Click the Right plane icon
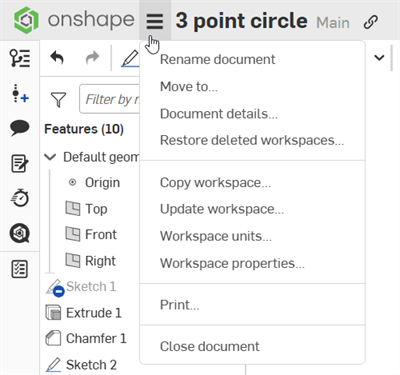This screenshot has height=375, width=400. [72, 261]
